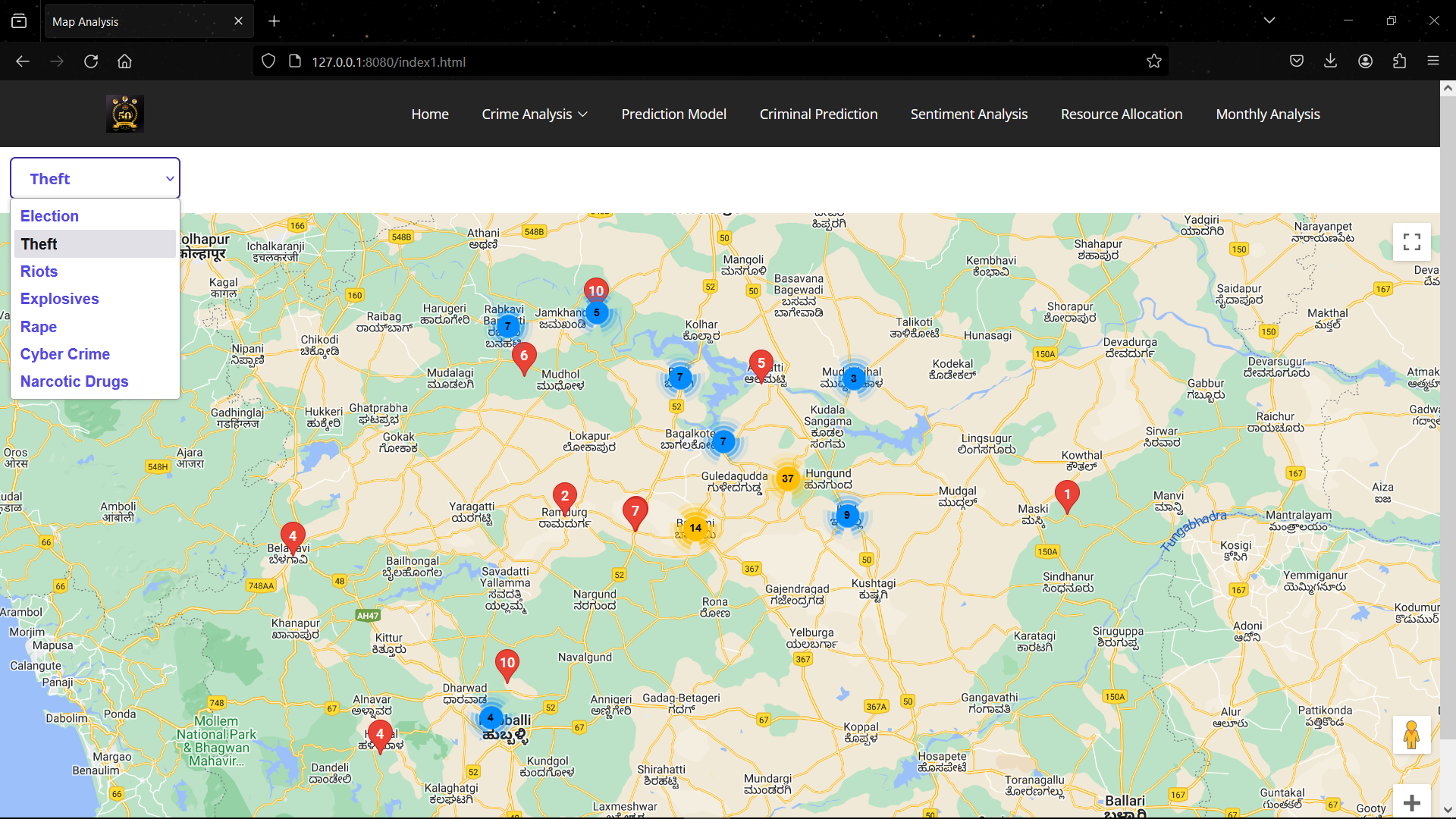Image resolution: width=1456 pixels, height=819 pixels.
Task: Open the Theft crime type dropdown
Action: pos(95,179)
